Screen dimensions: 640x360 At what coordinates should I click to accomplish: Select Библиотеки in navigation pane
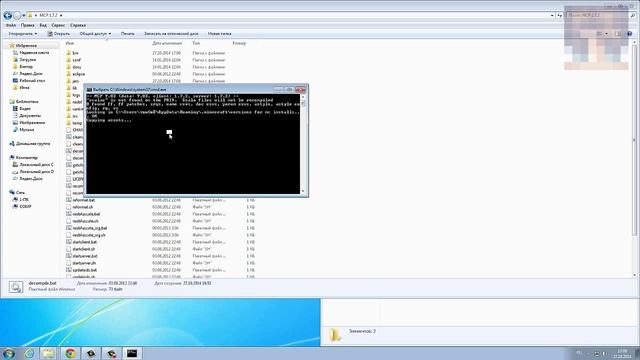coord(27,102)
